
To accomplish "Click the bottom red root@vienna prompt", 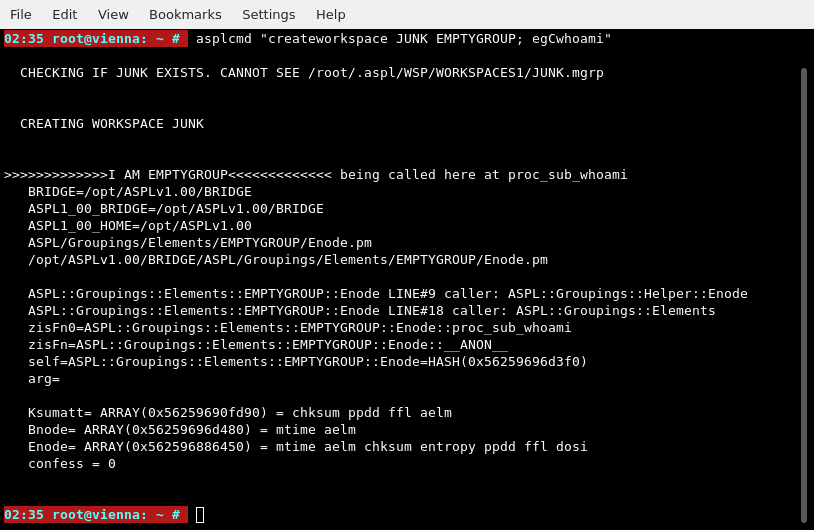I will (x=95, y=515).
